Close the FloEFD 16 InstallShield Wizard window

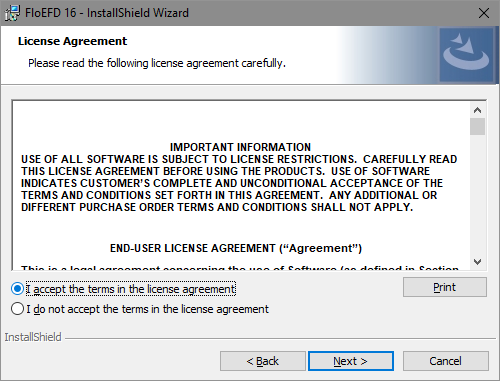click(484, 13)
